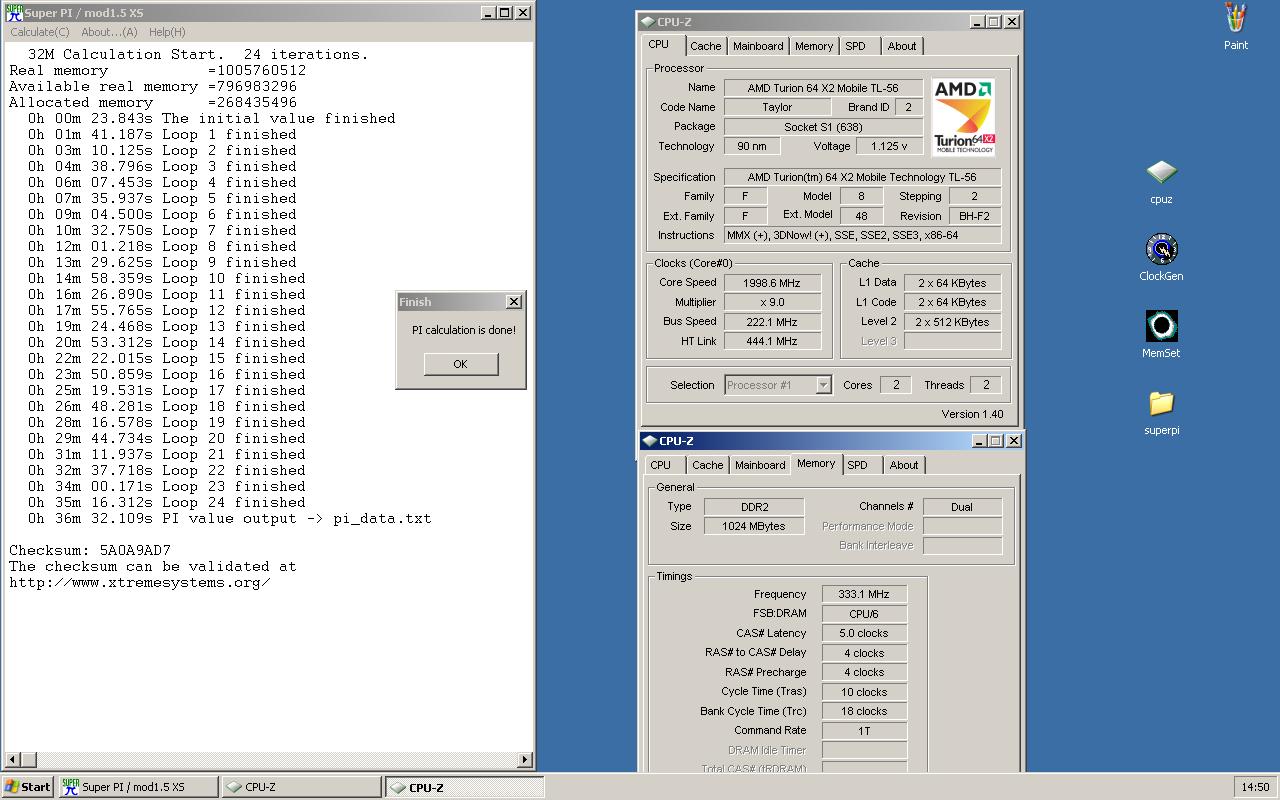Click OK in the Finish dialog

coord(460,364)
